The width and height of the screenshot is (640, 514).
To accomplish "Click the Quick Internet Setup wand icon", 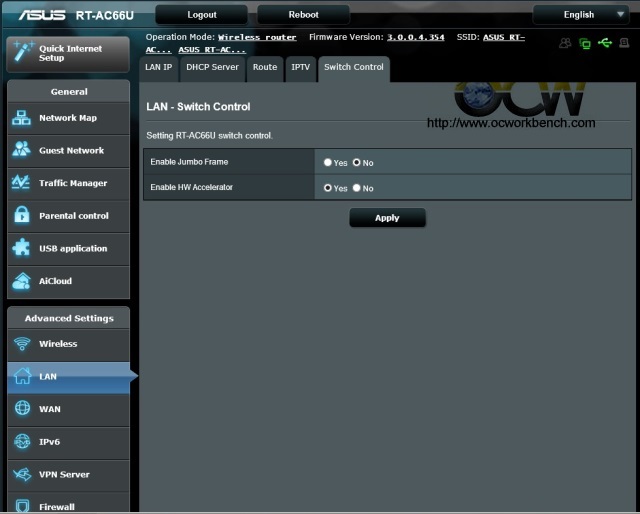I will [23, 52].
